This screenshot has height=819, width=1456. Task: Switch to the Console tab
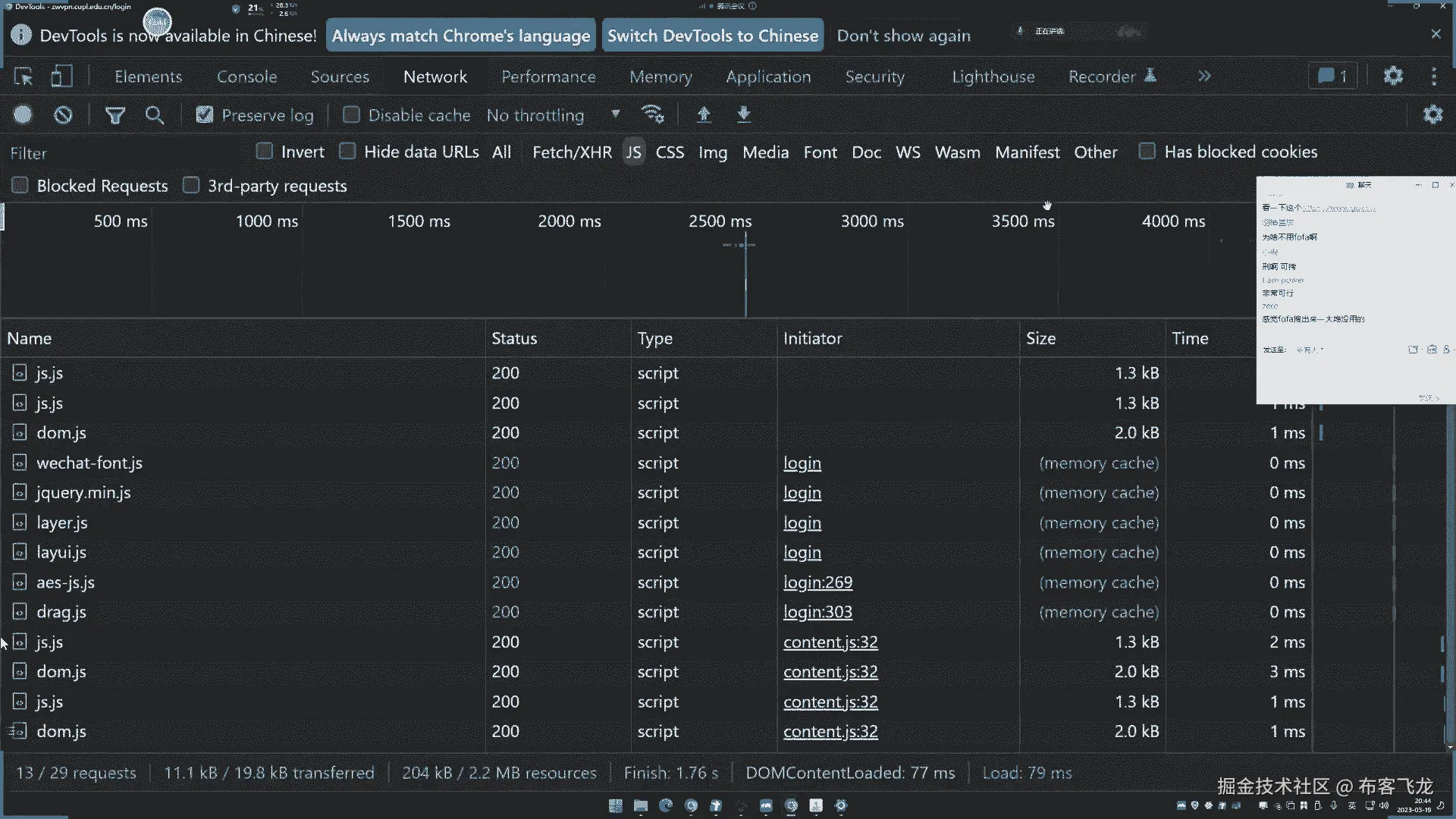[246, 77]
